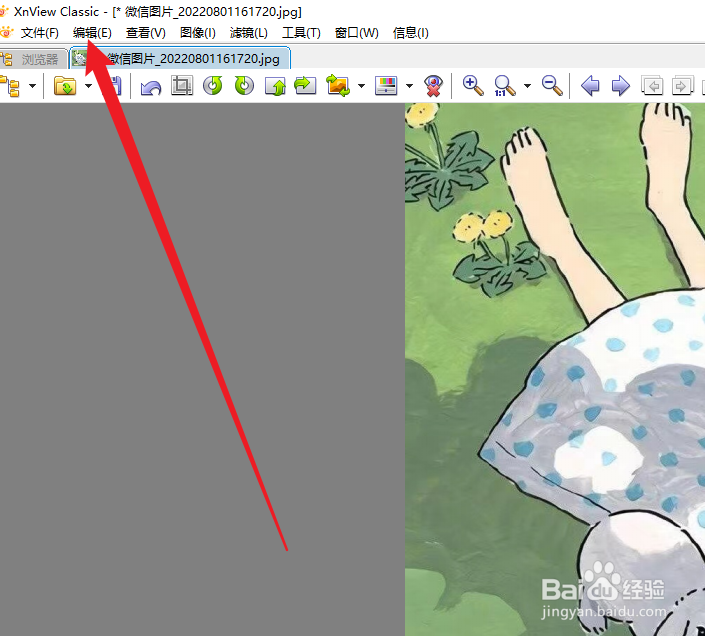Select the 微信图片_20220801161720.jpg tab
The height and width of the screenshot is (636, 705).
[180, 58]
